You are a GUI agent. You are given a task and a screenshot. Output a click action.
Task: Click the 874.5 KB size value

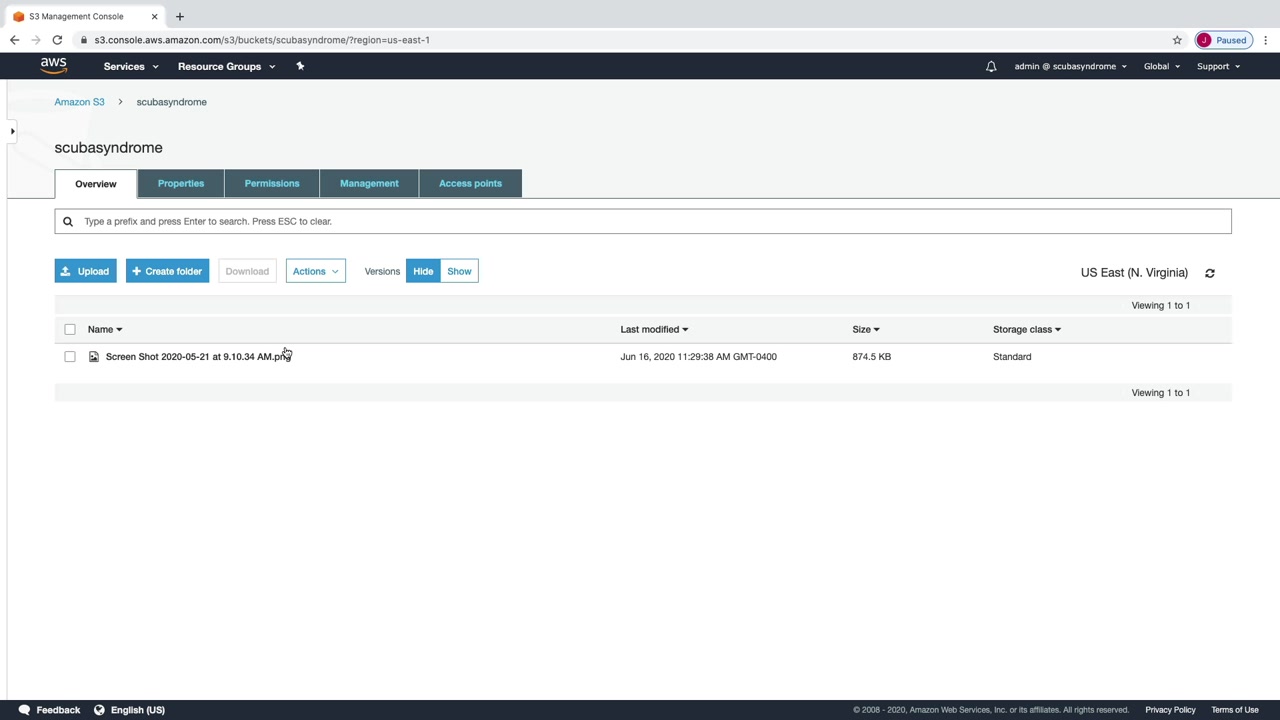tap(871, 357)
